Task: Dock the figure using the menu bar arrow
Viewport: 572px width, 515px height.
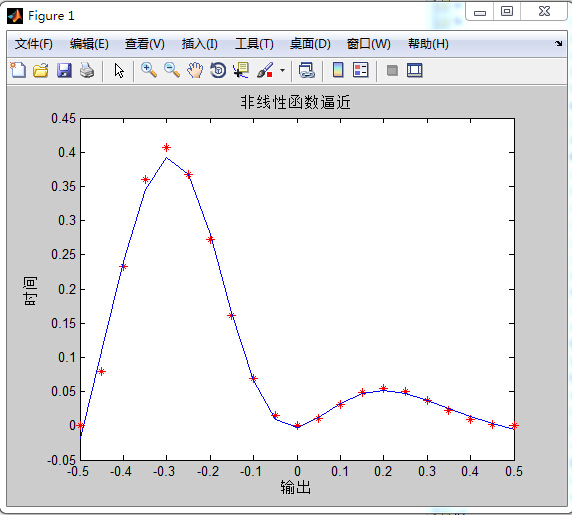Action: [558, 44]
